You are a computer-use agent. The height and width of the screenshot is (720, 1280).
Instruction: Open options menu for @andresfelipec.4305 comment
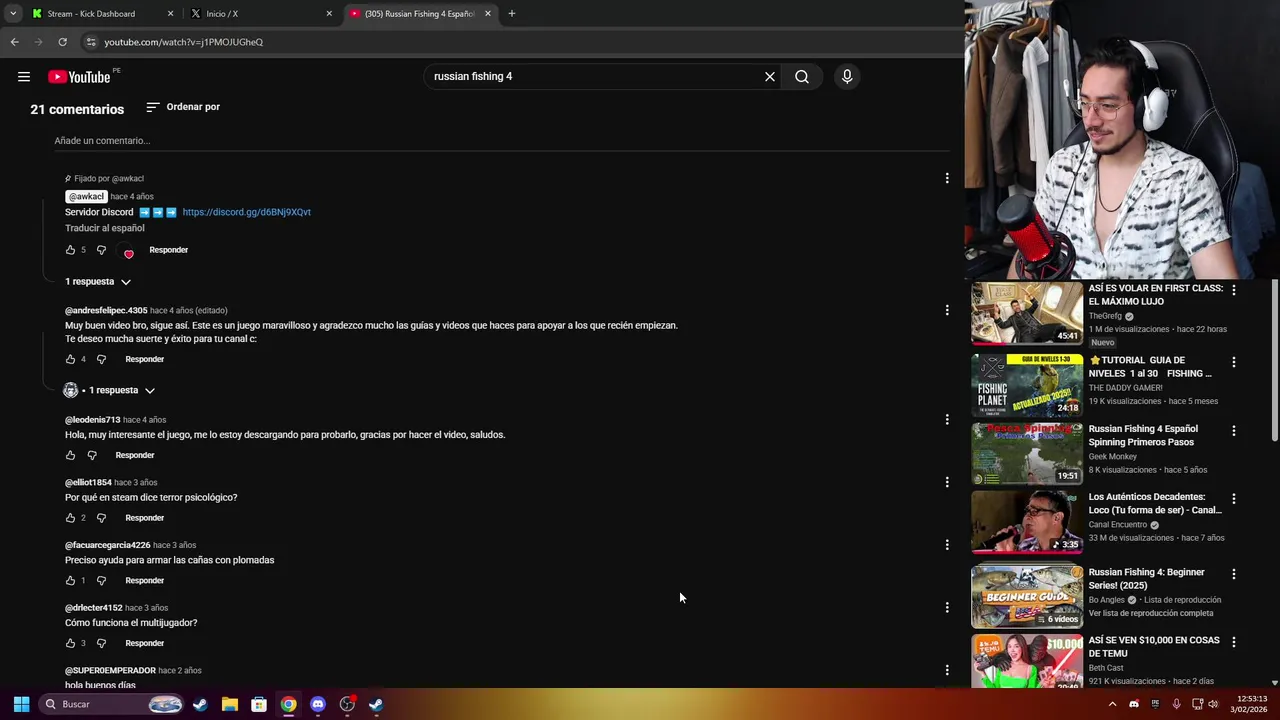click(947, 311)
